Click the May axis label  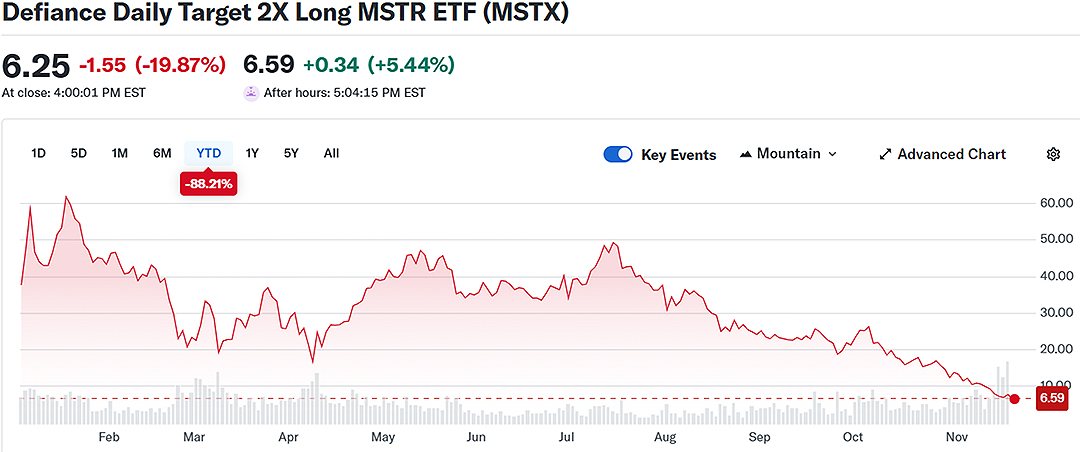[382, 438]
